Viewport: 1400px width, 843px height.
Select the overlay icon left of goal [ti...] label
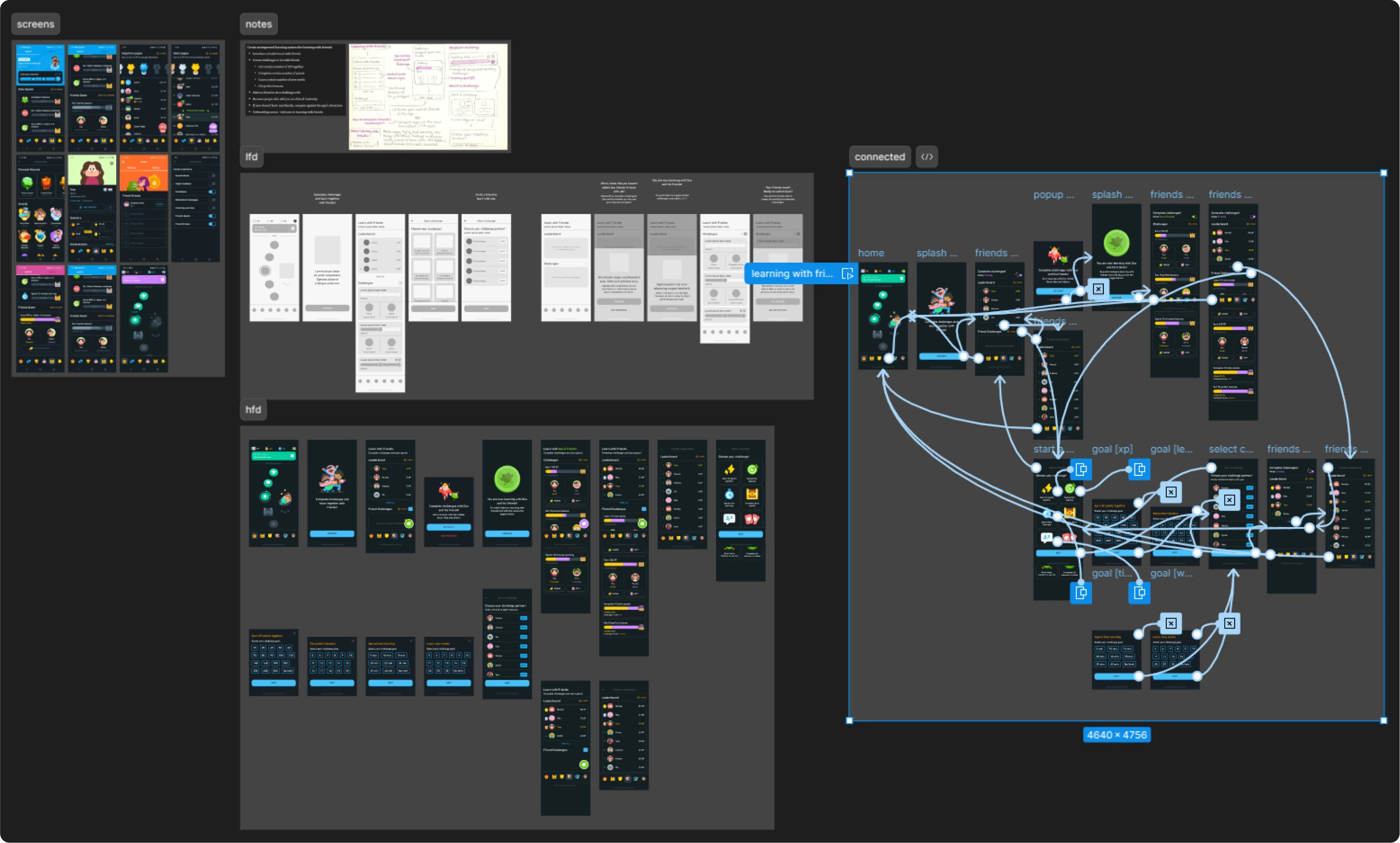point(1081,592)
